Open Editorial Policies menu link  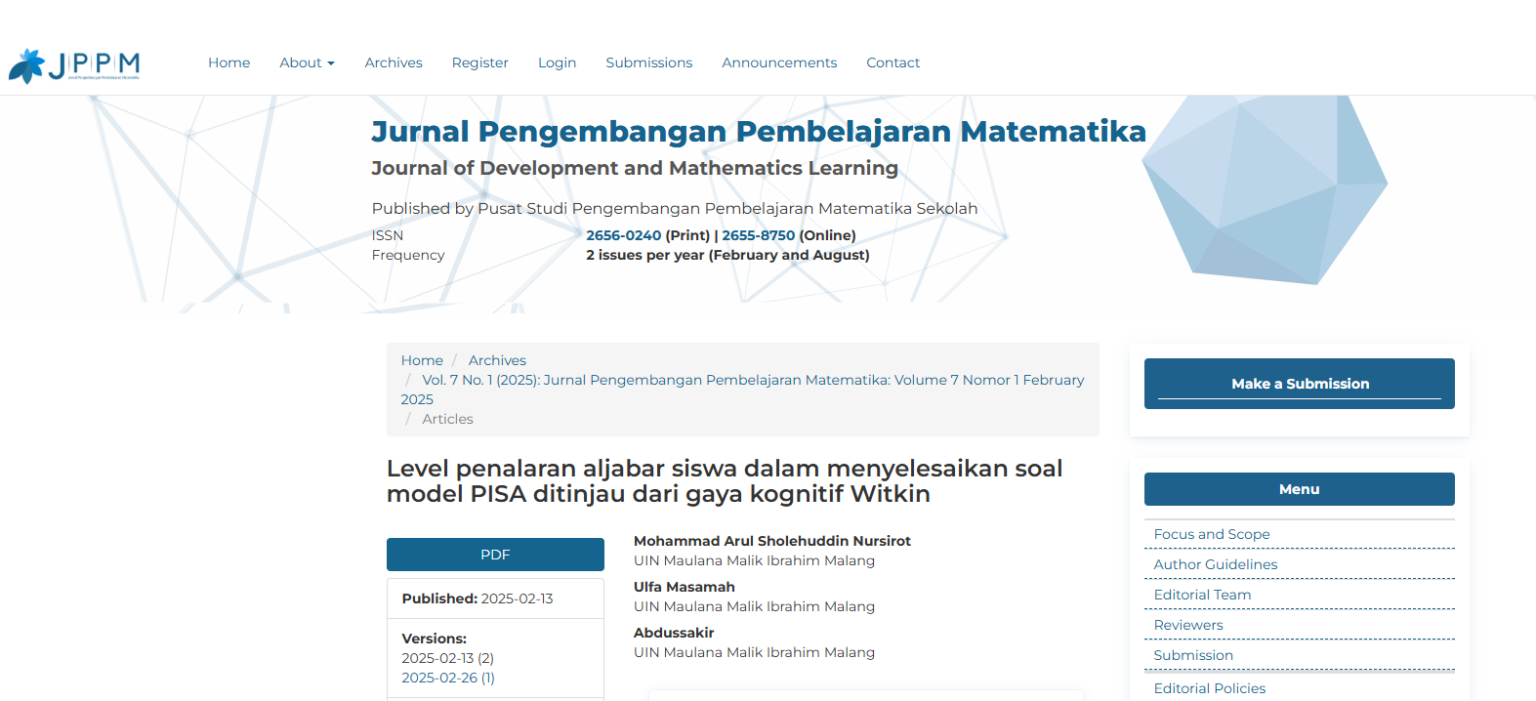pyautogui.click(x=1209, y=688)
